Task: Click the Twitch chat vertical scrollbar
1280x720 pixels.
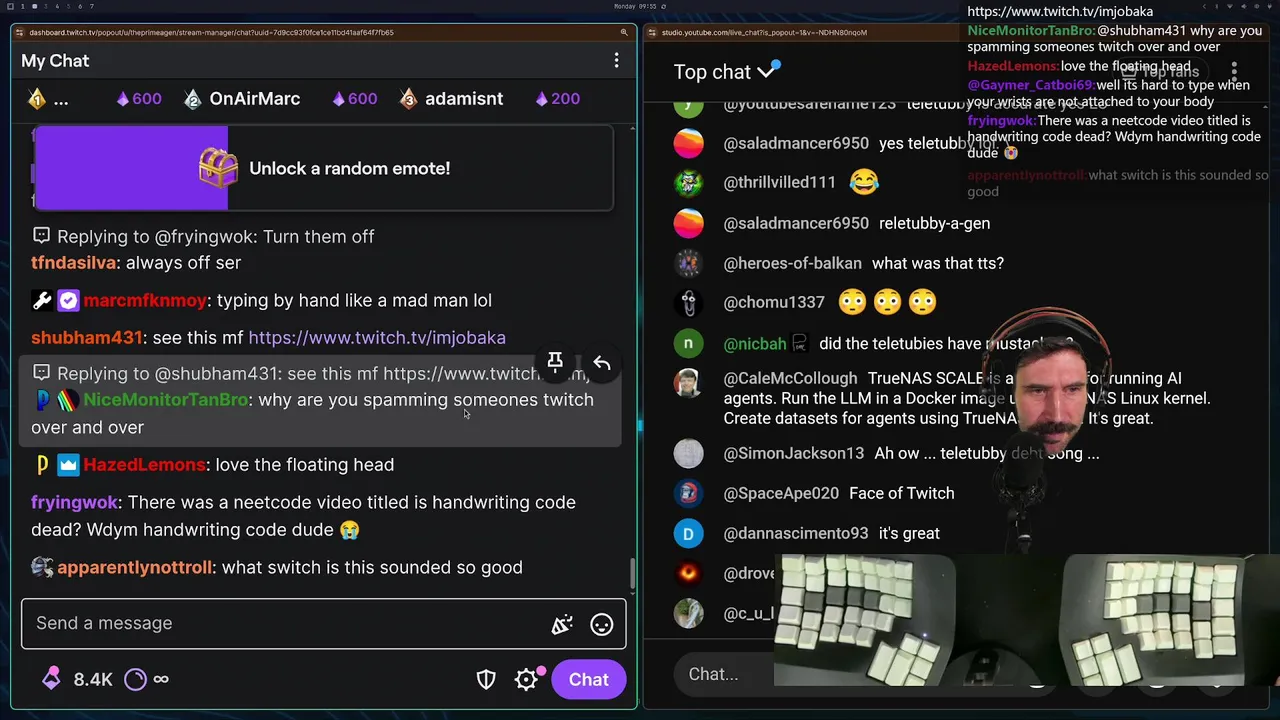Action: click(631, 573)
